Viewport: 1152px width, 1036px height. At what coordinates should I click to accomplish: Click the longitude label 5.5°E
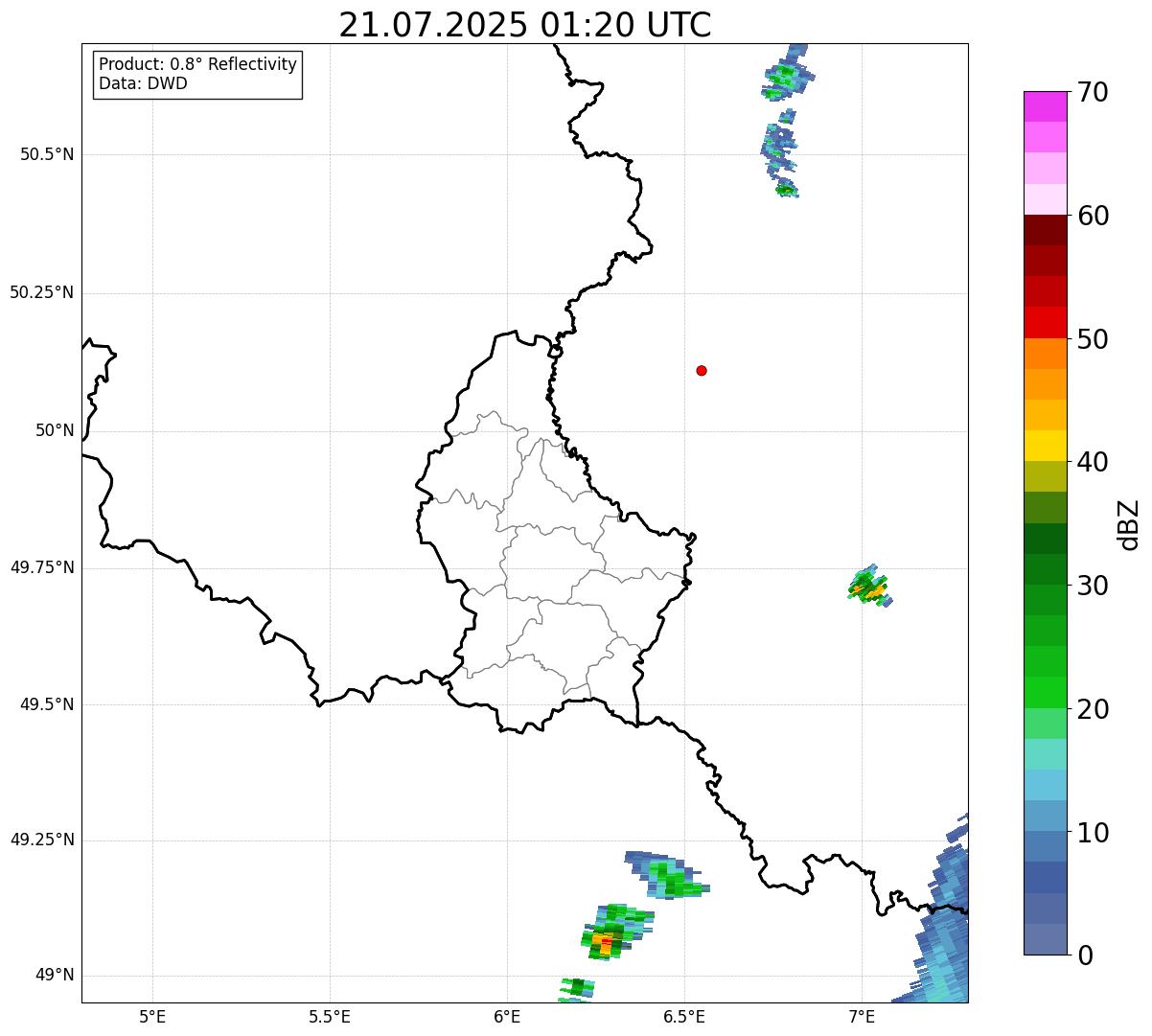click(x=330, y=1016)
